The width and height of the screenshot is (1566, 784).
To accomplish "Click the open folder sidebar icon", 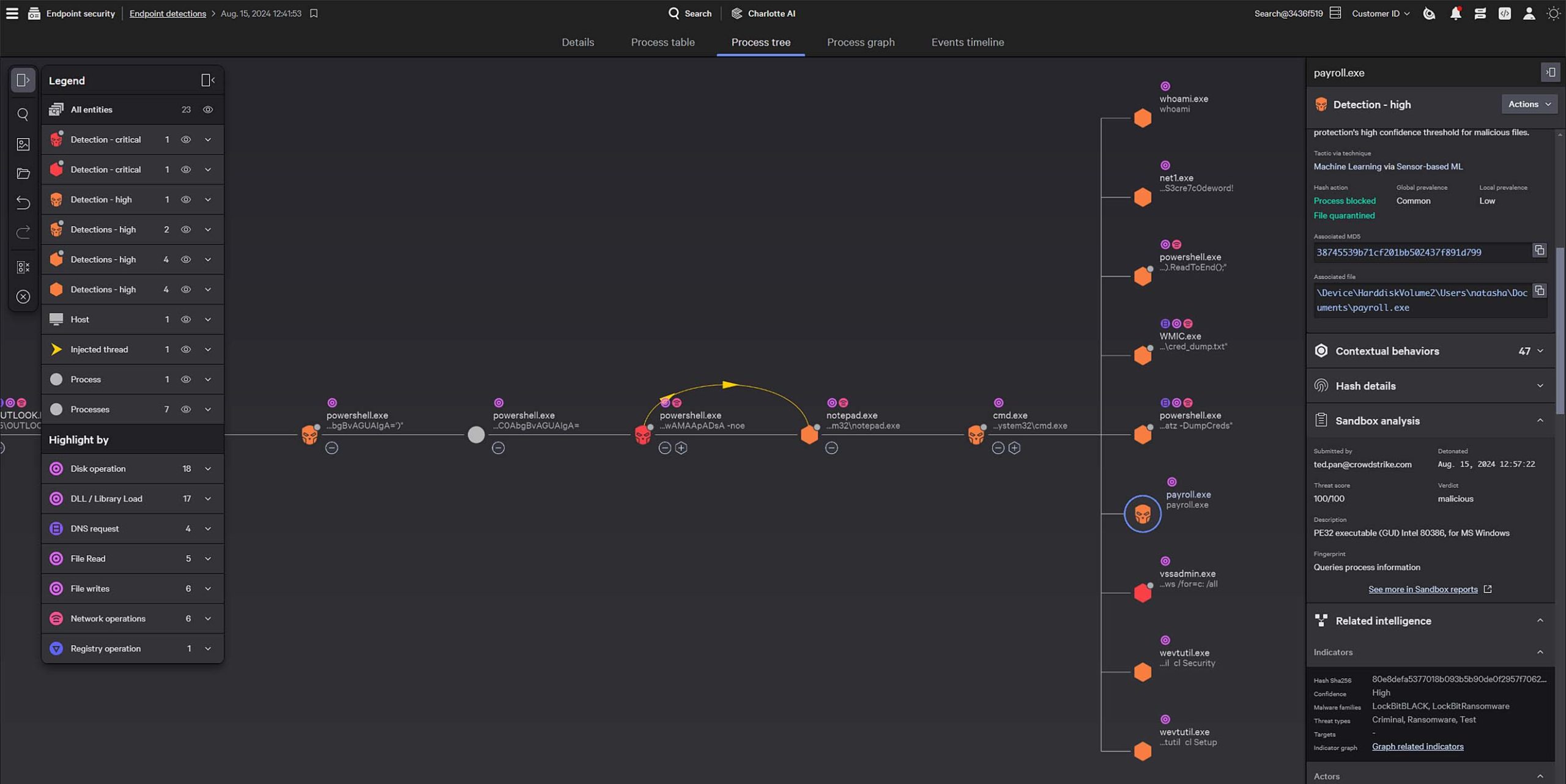I will click(23, 174).
